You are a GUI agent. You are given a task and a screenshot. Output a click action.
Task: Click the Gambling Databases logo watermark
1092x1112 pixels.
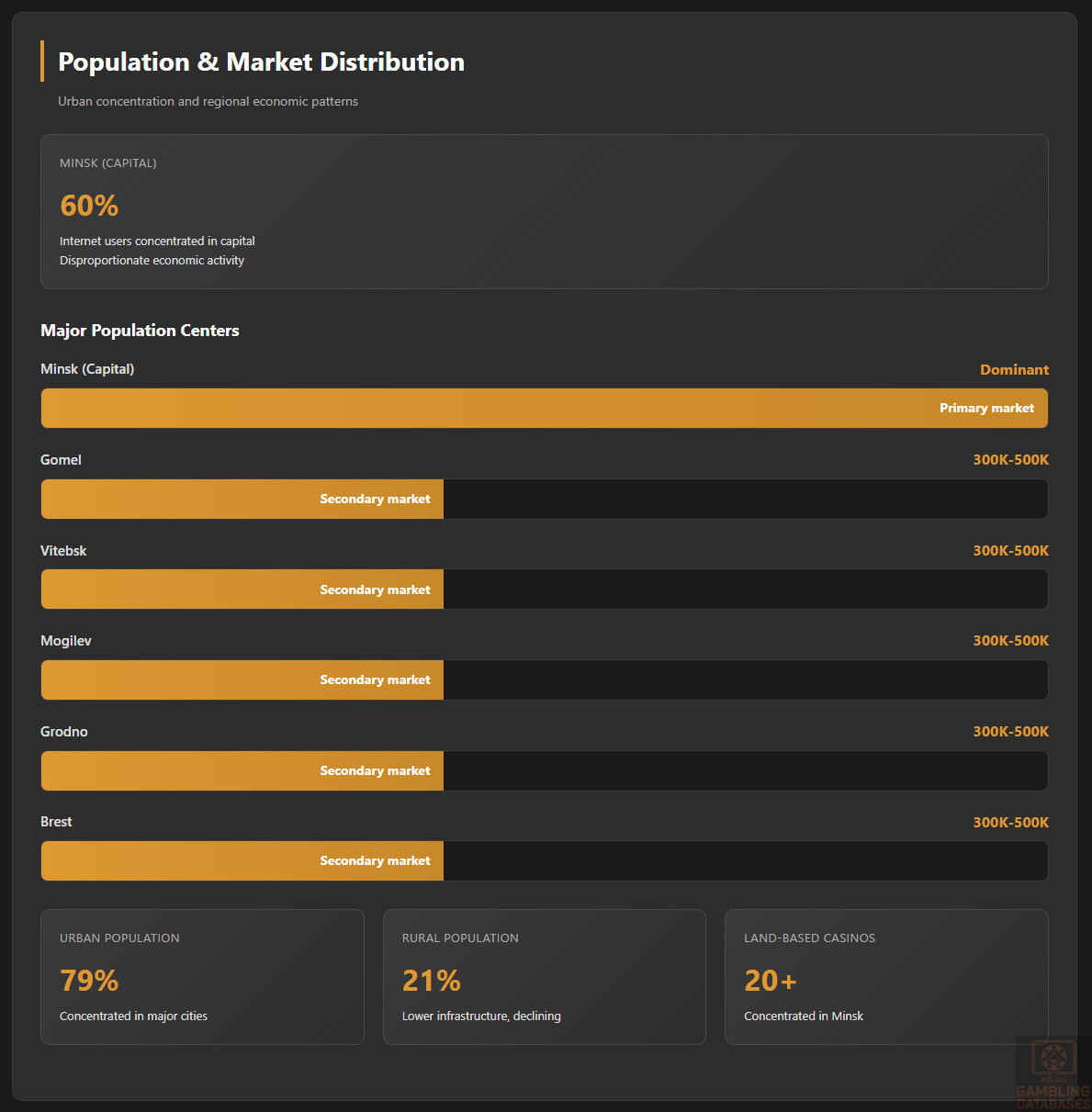pyautogui.click(x=1053, y=1073)
